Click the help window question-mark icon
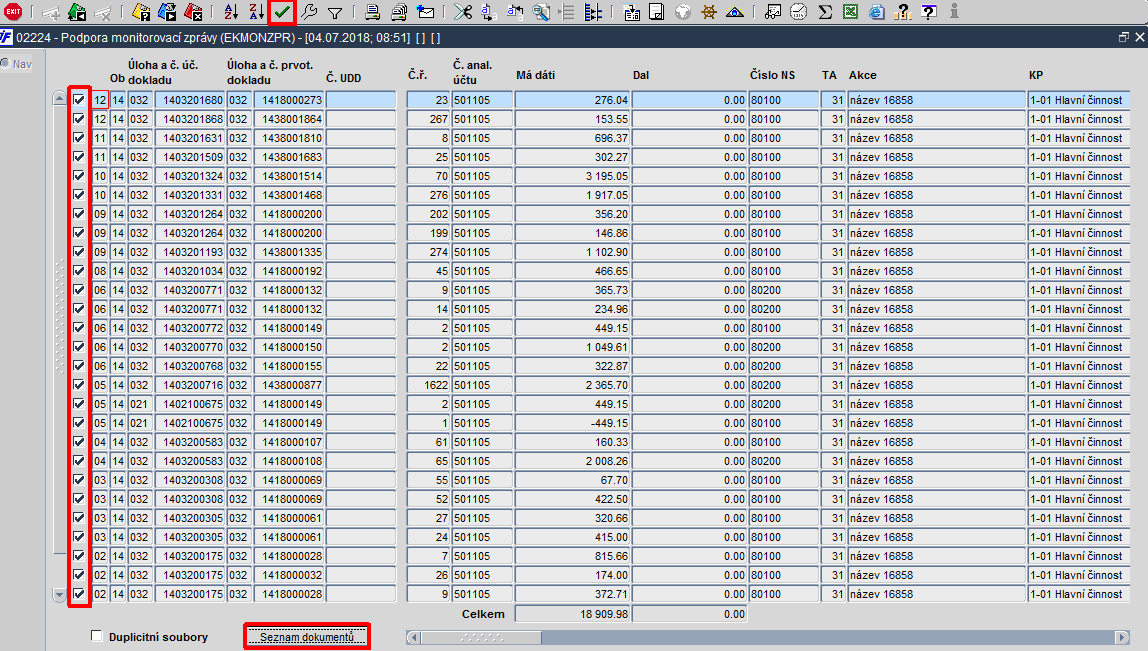 929,12
